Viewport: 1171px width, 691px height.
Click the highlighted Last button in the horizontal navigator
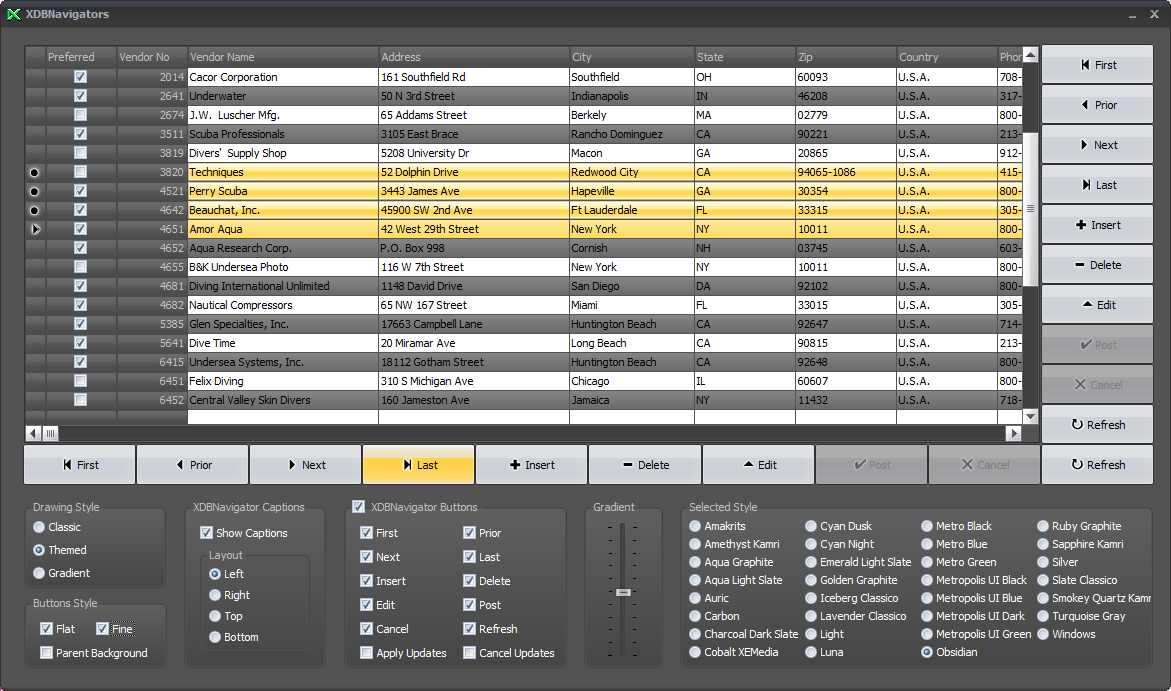point(419,465)
